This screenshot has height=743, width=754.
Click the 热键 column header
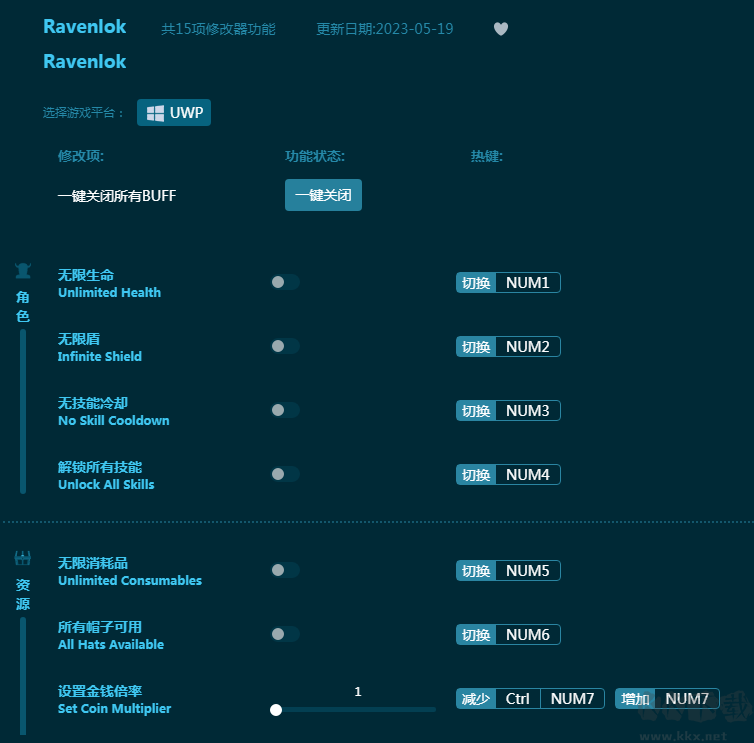pyautogui.click(x=487, y=156)
